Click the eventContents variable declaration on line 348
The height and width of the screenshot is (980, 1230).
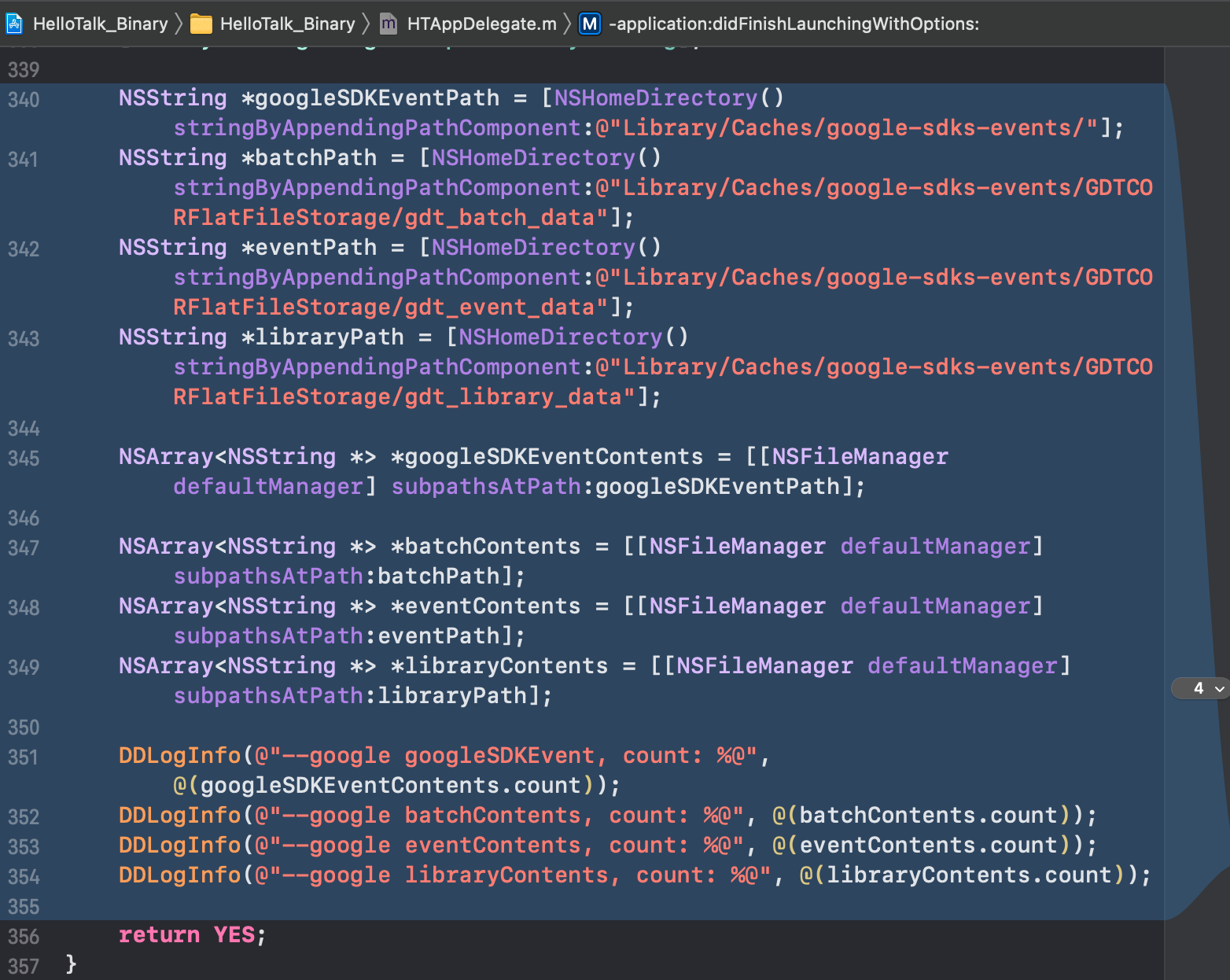tap(492, 606)
